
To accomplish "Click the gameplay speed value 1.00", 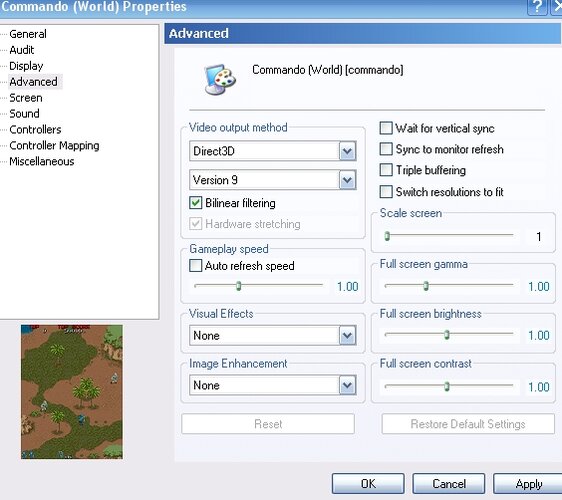I will (x=347, y=286).
